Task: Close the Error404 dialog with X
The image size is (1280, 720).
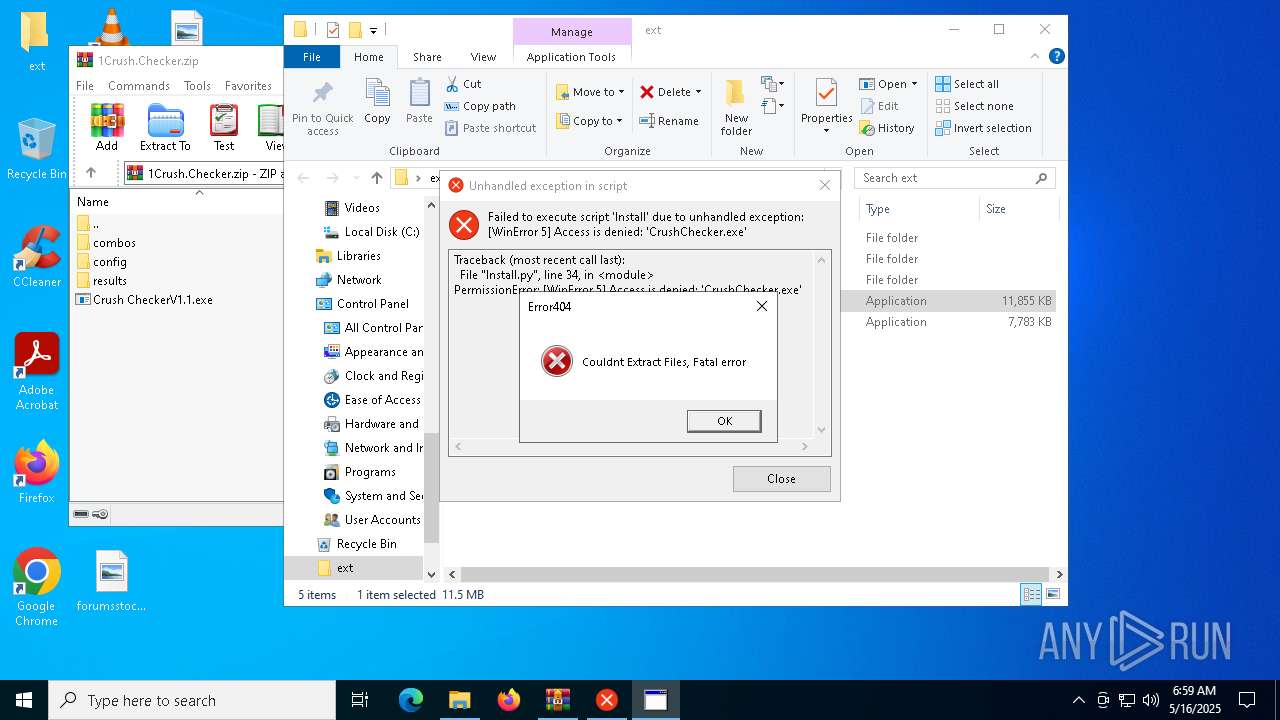Action: coord(762,306)
